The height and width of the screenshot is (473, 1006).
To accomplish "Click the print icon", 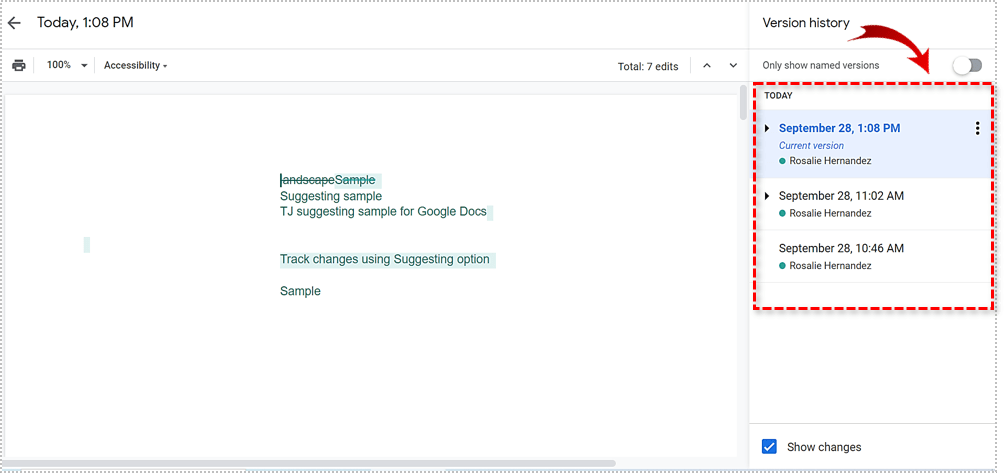I will point(18,65).
